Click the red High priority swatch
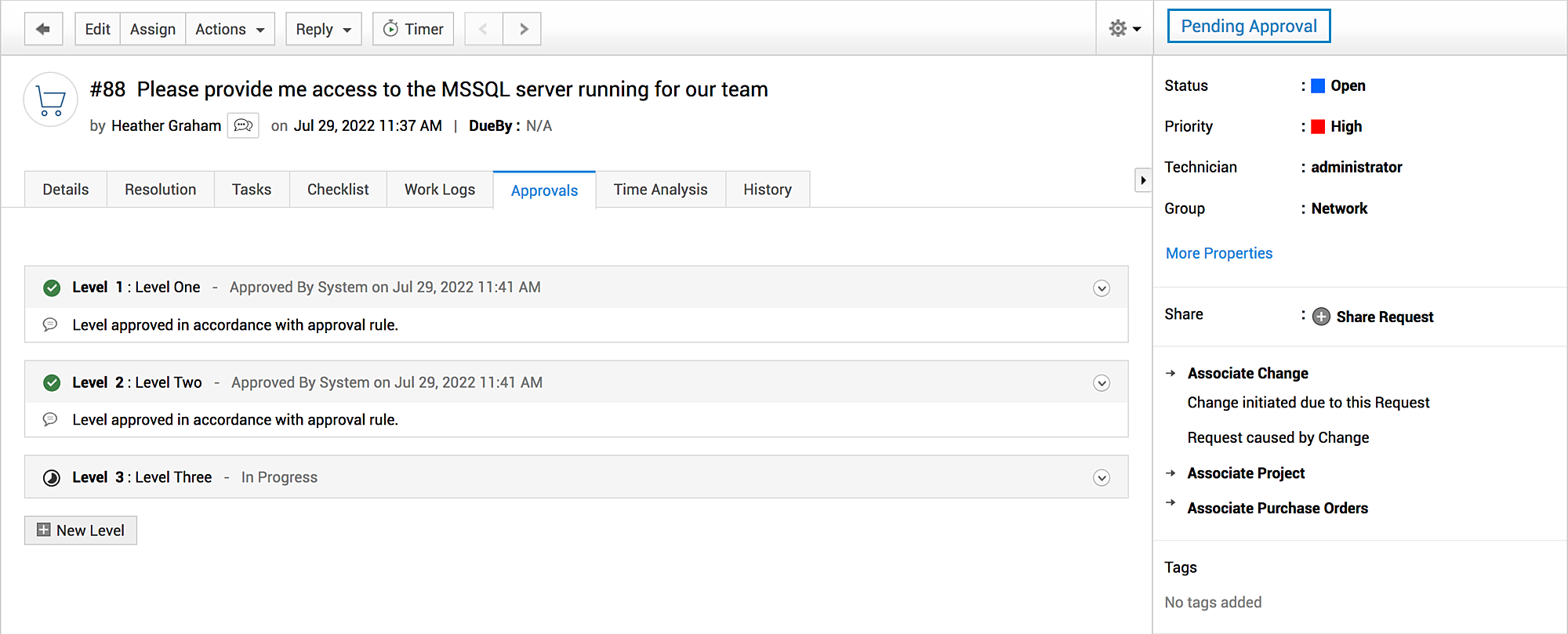Screen dimensions: 1568x634 (1318, 127)
